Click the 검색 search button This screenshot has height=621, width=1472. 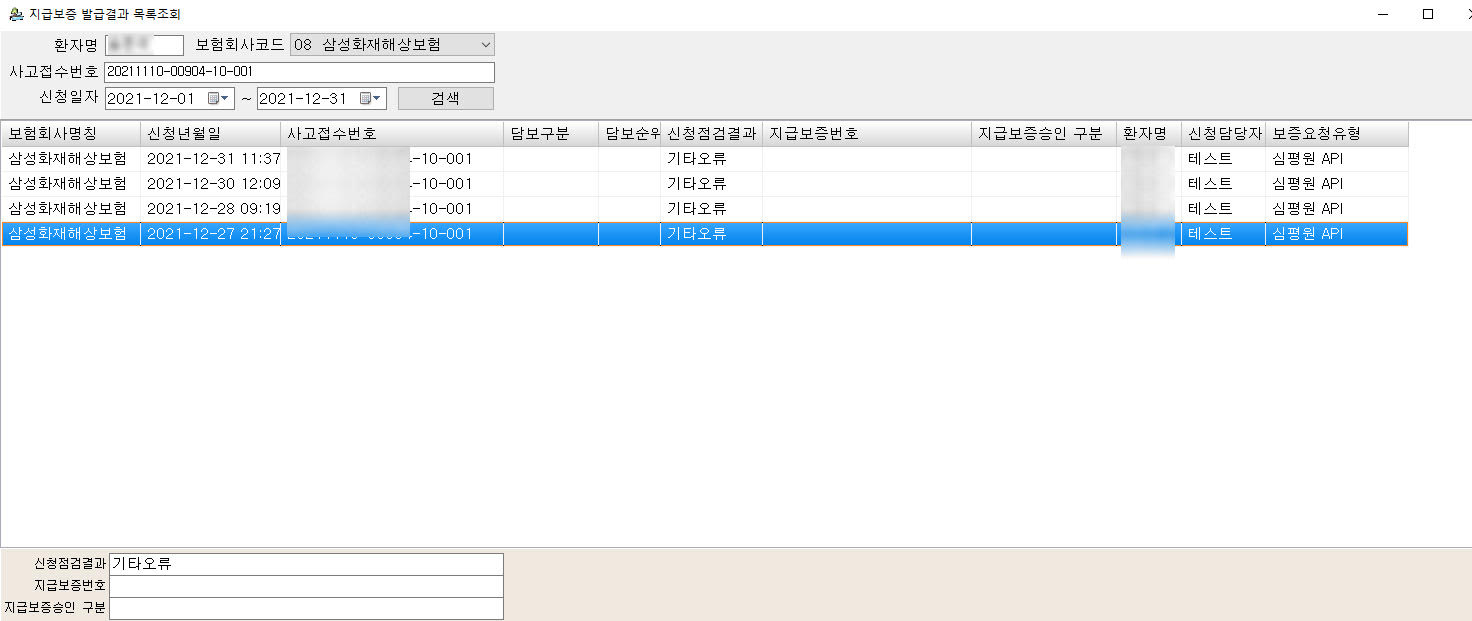pos(445,99)
